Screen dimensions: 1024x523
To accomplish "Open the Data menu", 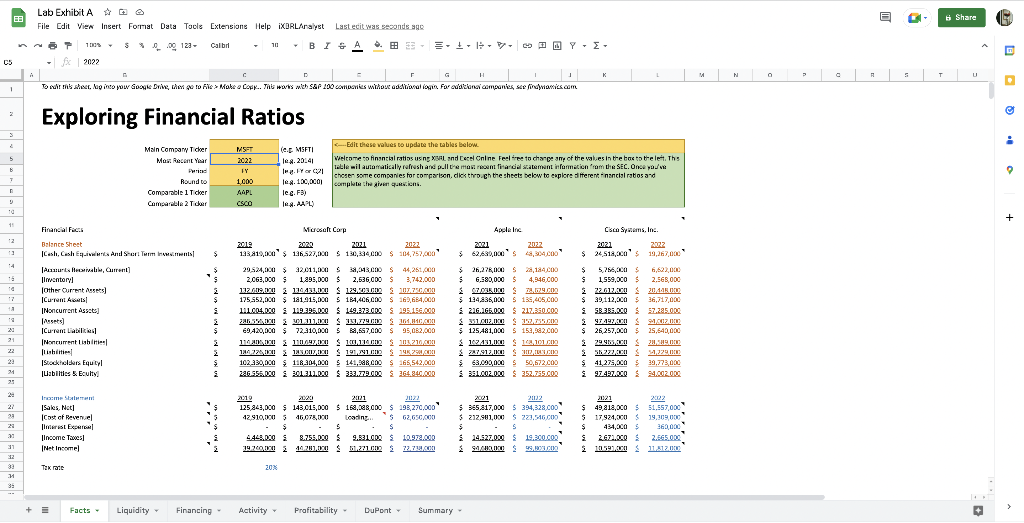I will pos(168,26).
